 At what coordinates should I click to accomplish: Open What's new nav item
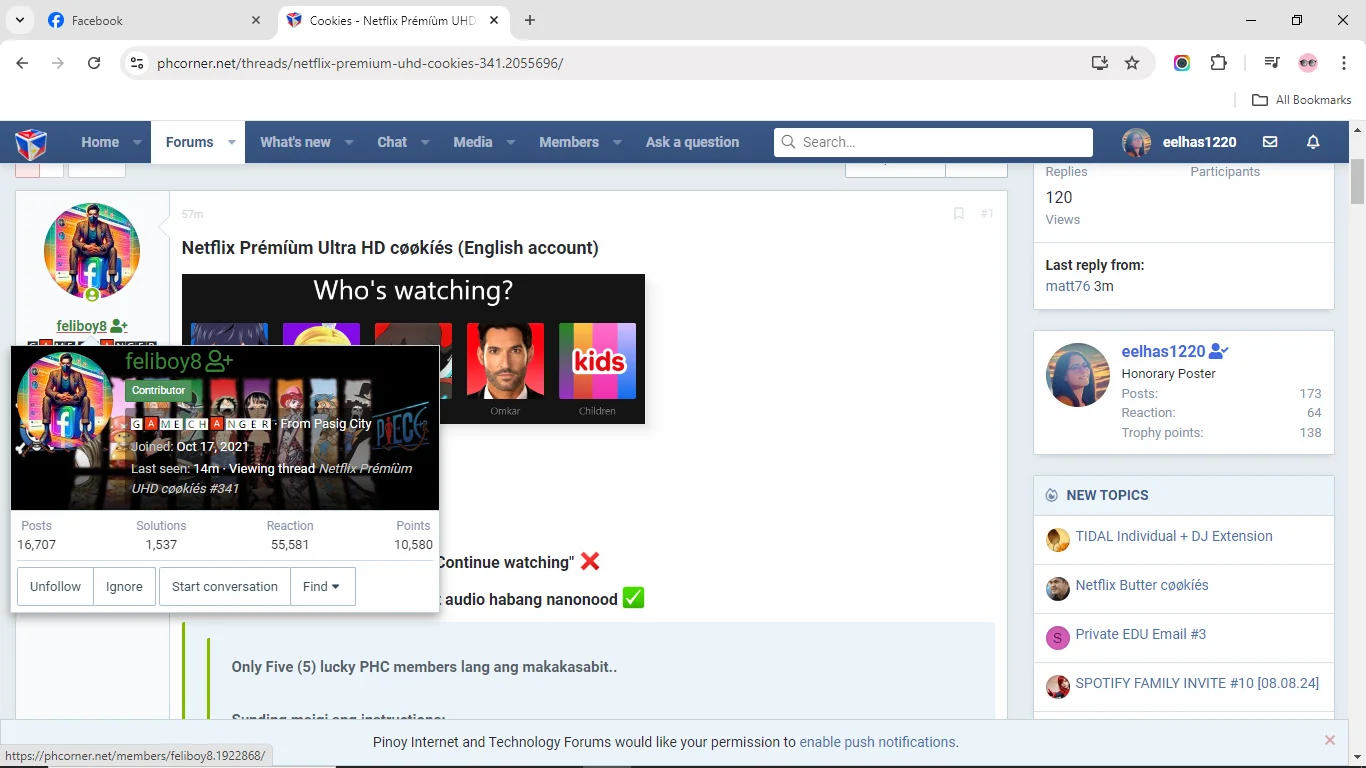click(x=295, y=142)
